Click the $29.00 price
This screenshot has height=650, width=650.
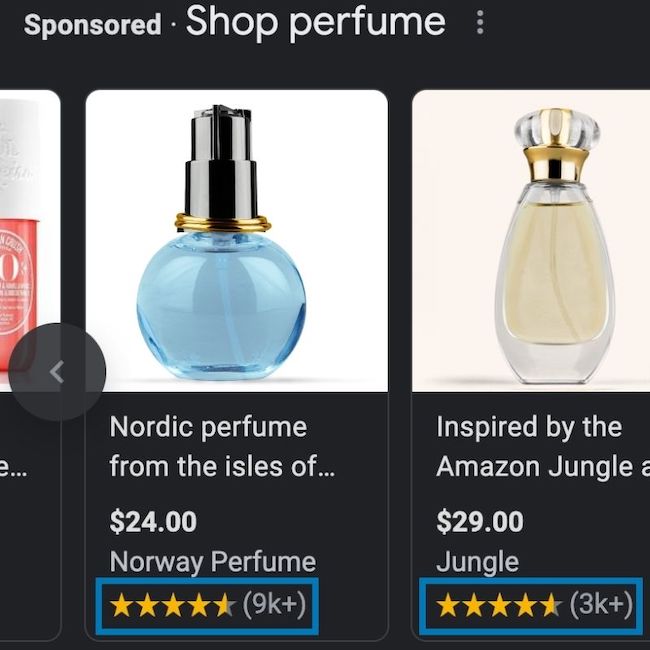480,521
